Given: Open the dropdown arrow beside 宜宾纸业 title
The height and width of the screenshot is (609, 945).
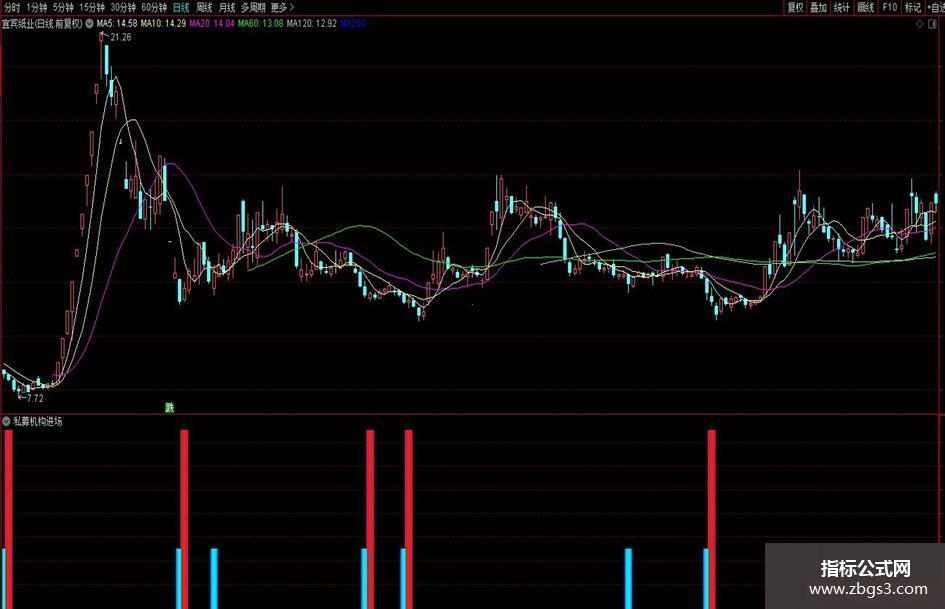Looking at the screenshot, I should [89, 24].
